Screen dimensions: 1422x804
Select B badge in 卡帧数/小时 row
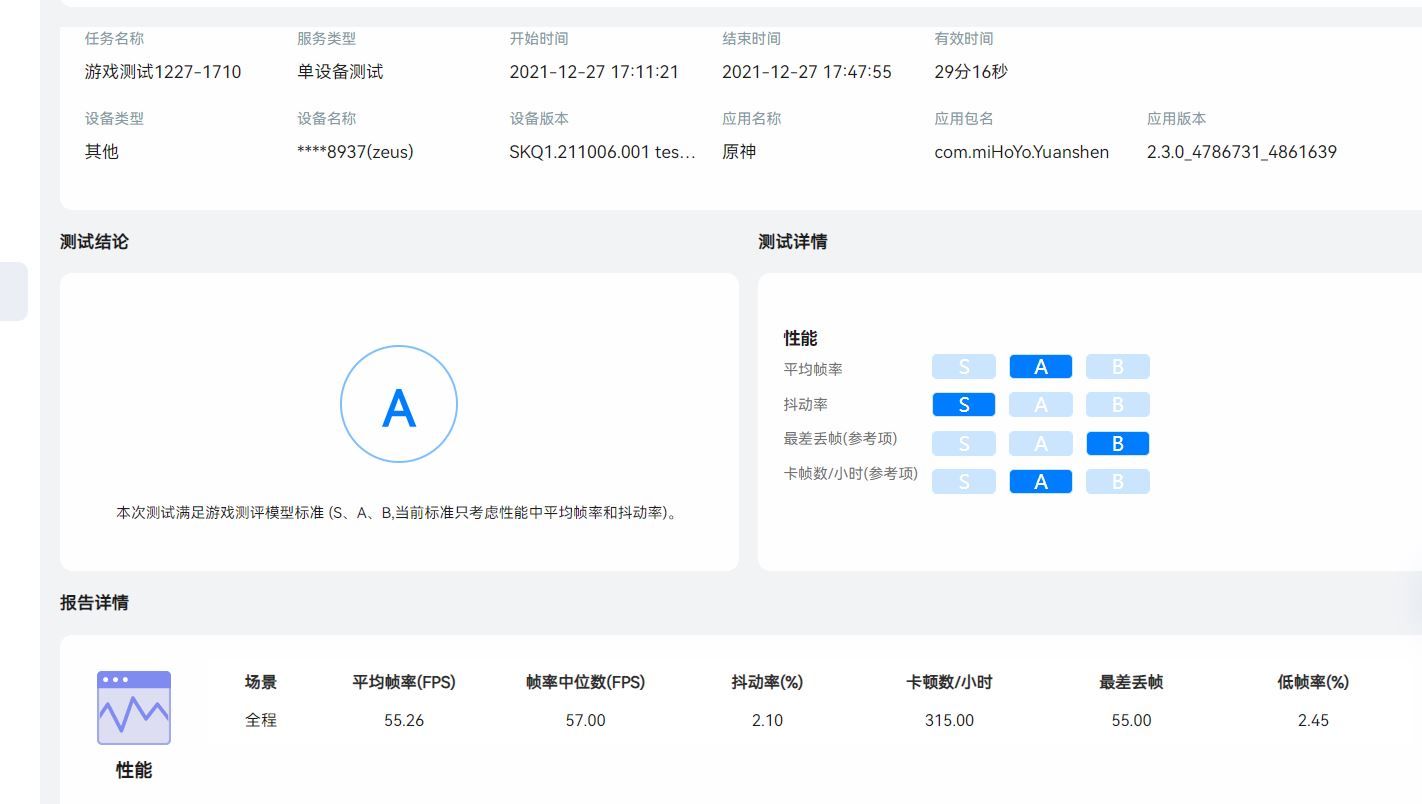point(1118,482)
